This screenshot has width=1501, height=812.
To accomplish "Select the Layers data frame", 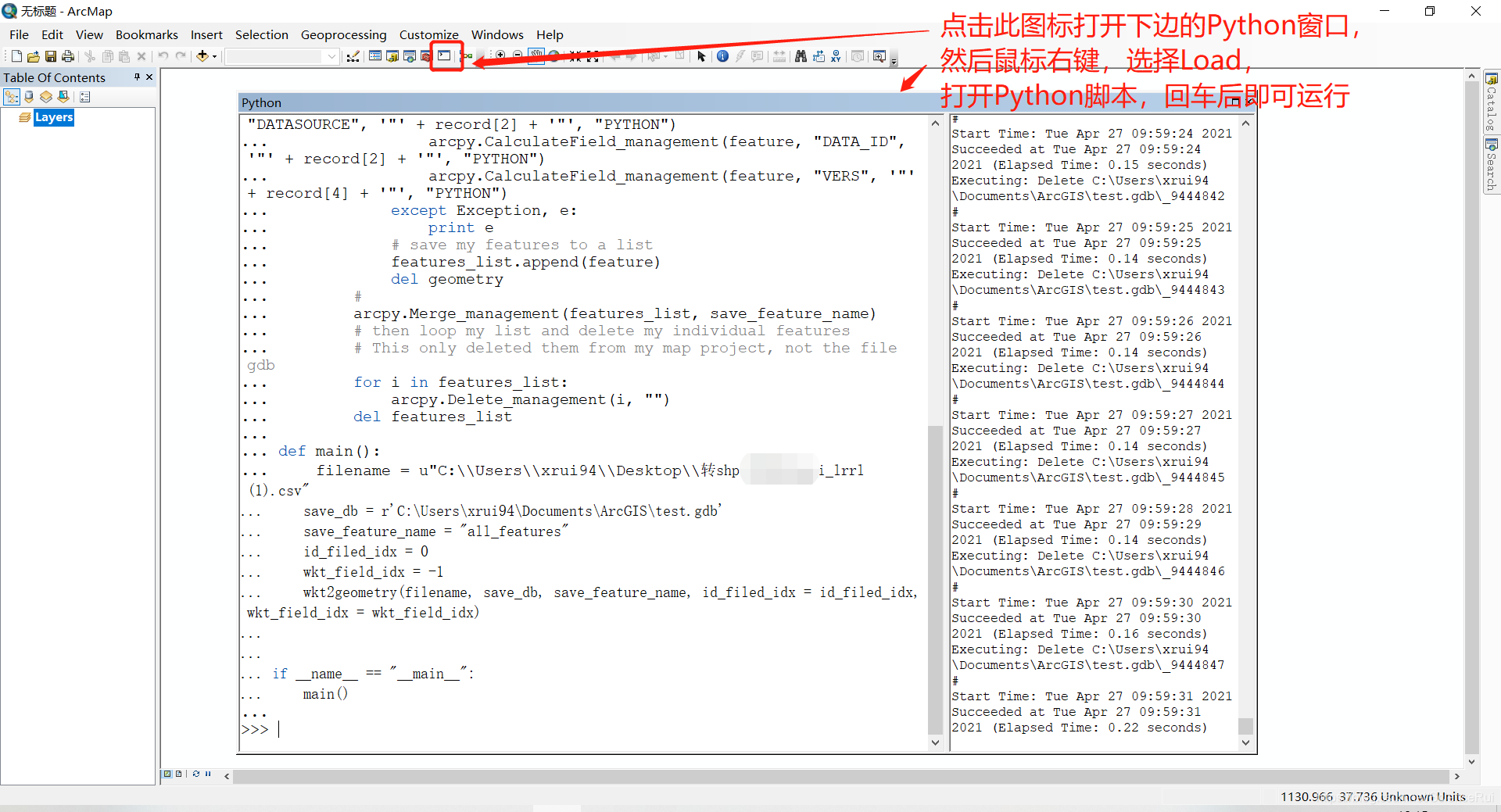I will [53, 117].
